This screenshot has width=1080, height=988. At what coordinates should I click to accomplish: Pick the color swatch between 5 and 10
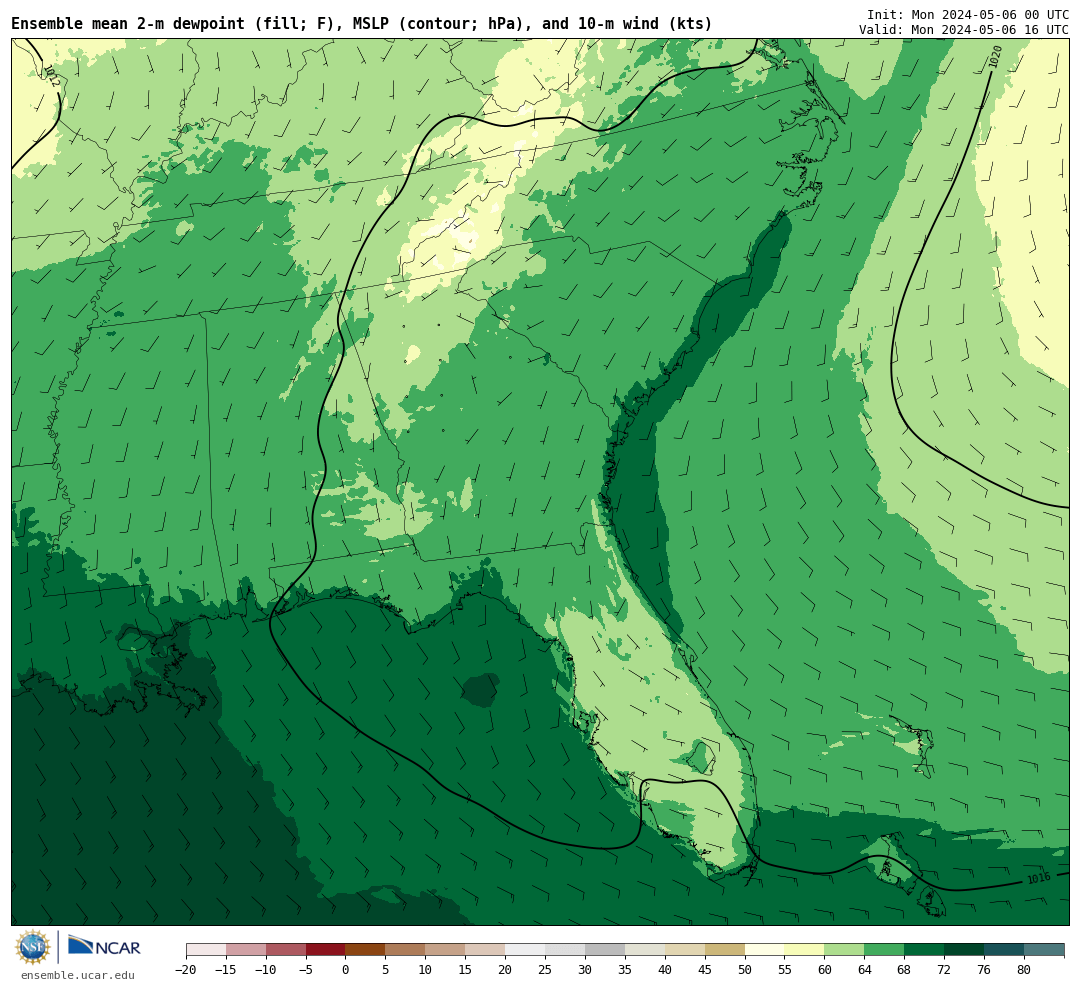pyautogui.click(x=406, y=950)
